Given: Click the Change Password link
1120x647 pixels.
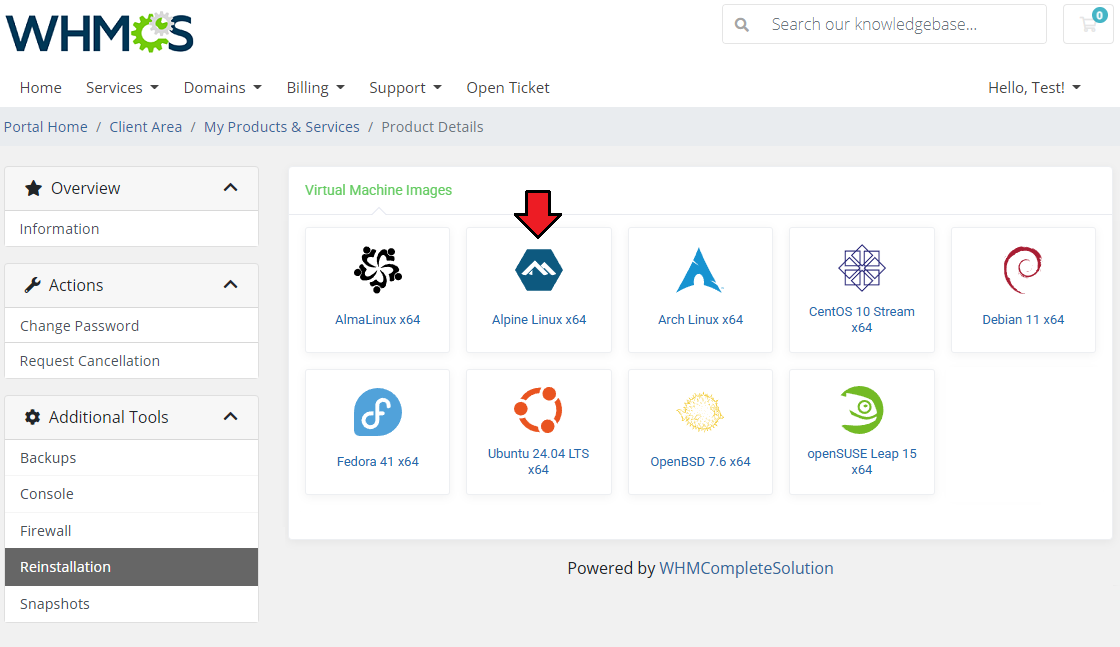Looking at the screenshot, I should [79, 326].
